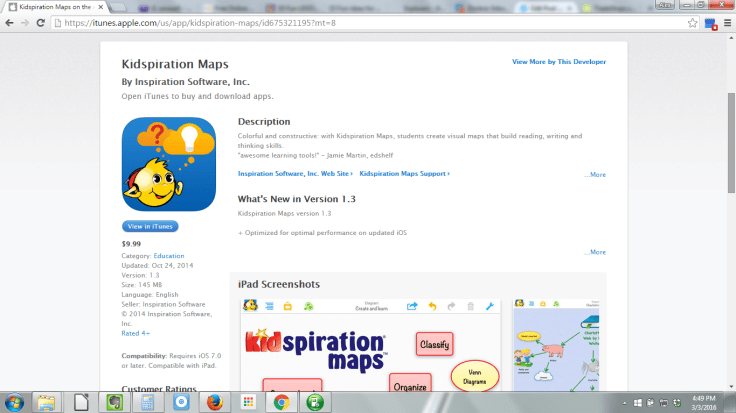Click the blue wrench icon in screenshot
This screenshot has width=736, height=413.
point(490,306)
